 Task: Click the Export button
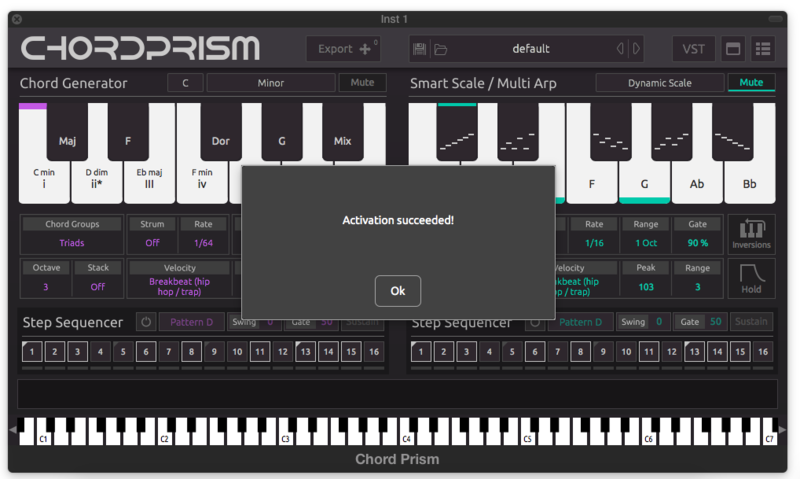tap(343, 49)
